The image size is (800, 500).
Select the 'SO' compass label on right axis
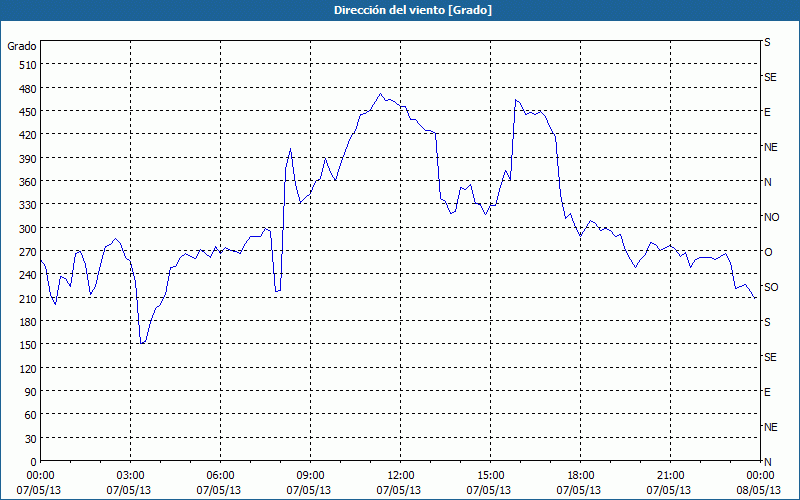click(x=771, y=287)
